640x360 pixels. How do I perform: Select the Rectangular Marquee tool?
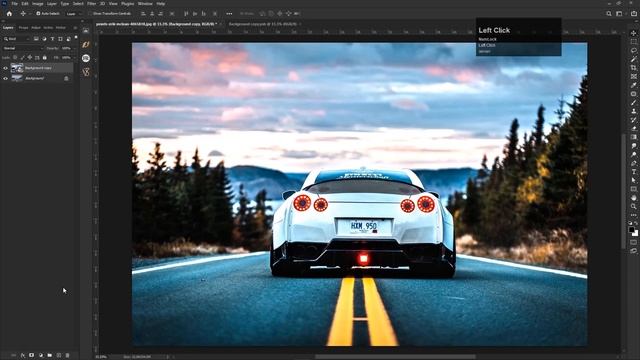[x=633, y=42]
